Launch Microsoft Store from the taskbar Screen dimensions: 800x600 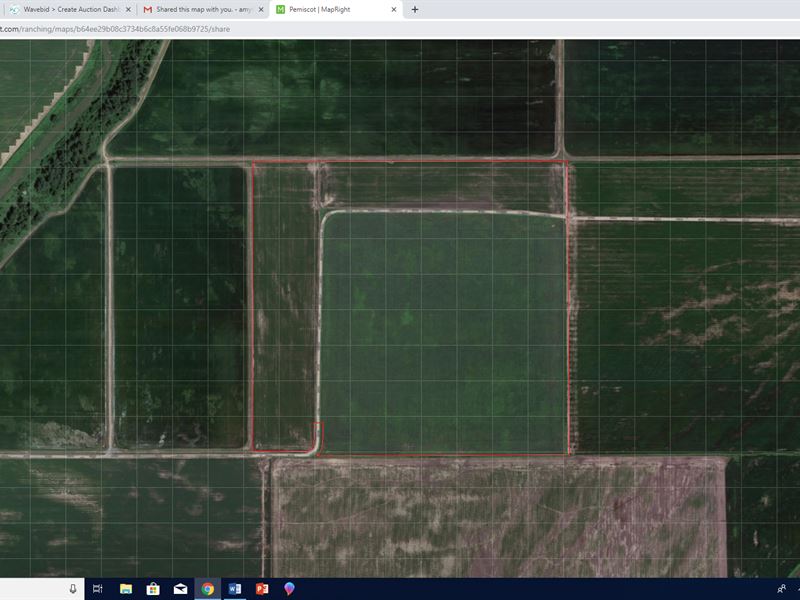pyautogui.click(x=152, y=590)
